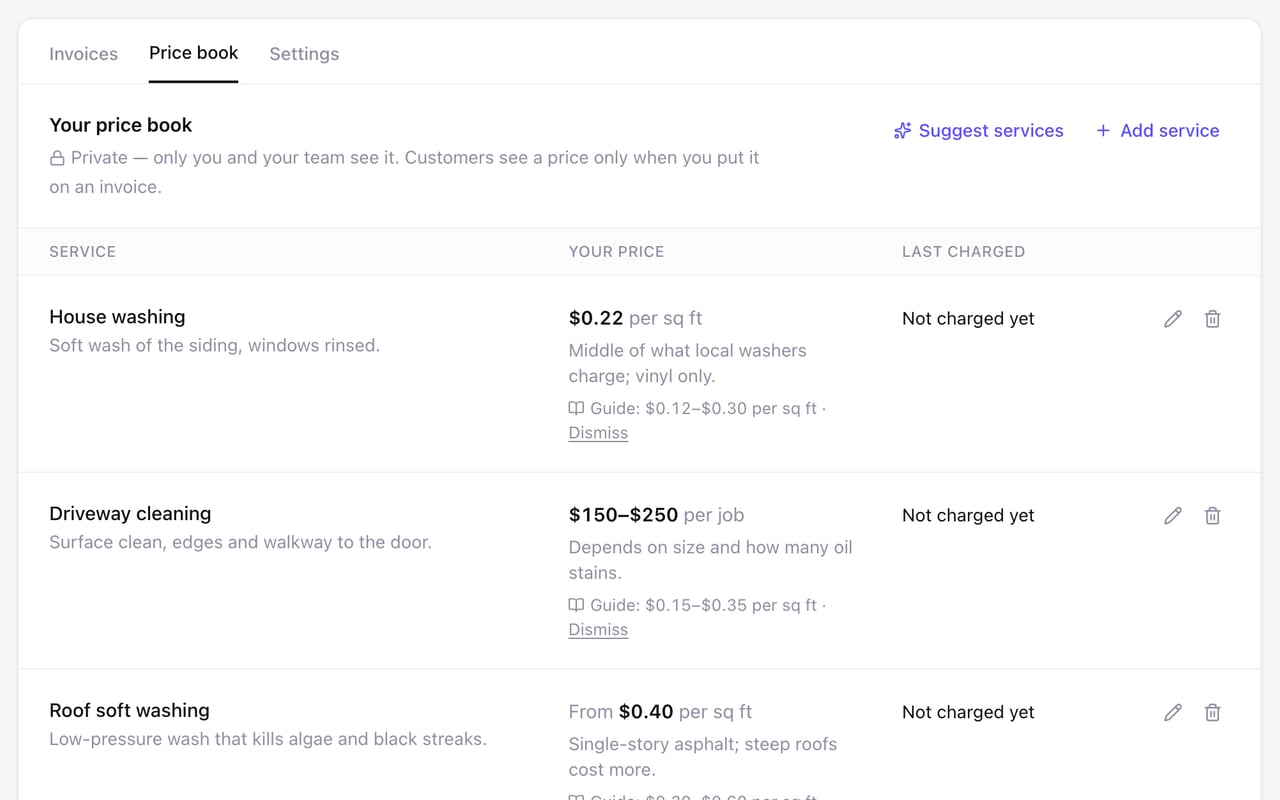
Task: Click the 'Single-story asphalt' price note
Action: point(702,757)
